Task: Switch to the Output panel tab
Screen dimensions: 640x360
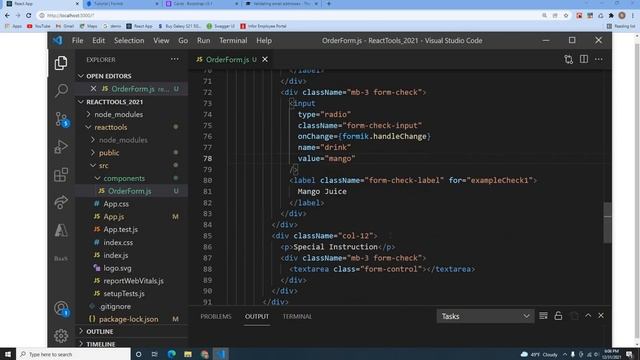Action: (x=257, y=316)
